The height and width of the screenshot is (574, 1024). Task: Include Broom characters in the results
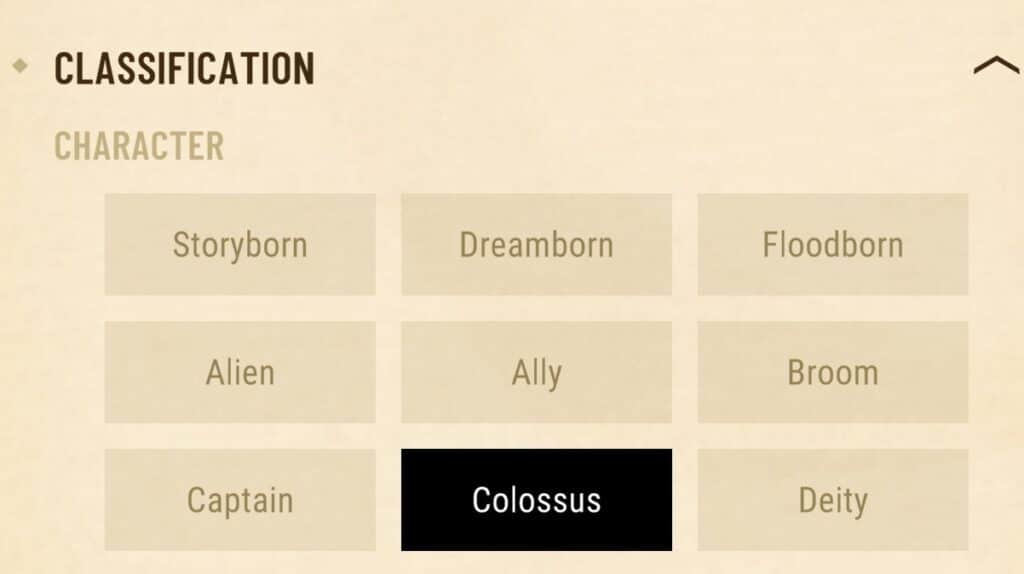point(833,372)
